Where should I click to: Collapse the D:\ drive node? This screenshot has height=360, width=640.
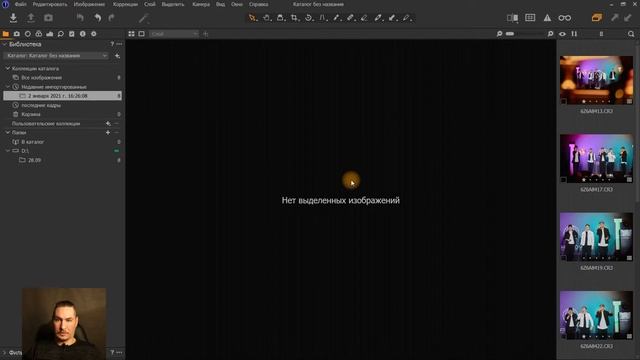7,151
